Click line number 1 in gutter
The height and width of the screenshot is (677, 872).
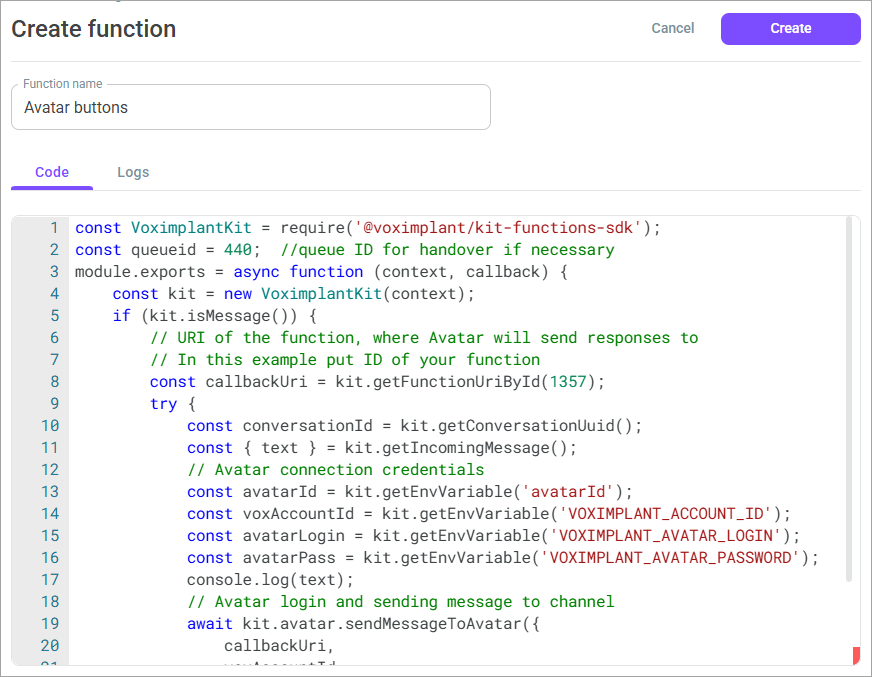[x=54, y=228]
